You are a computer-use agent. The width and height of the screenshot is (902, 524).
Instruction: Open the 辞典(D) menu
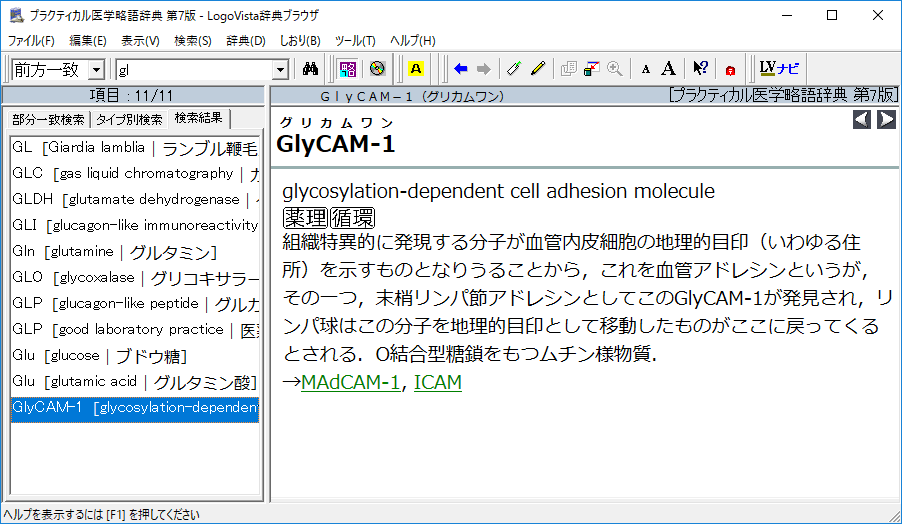click(x=246, y=41)
